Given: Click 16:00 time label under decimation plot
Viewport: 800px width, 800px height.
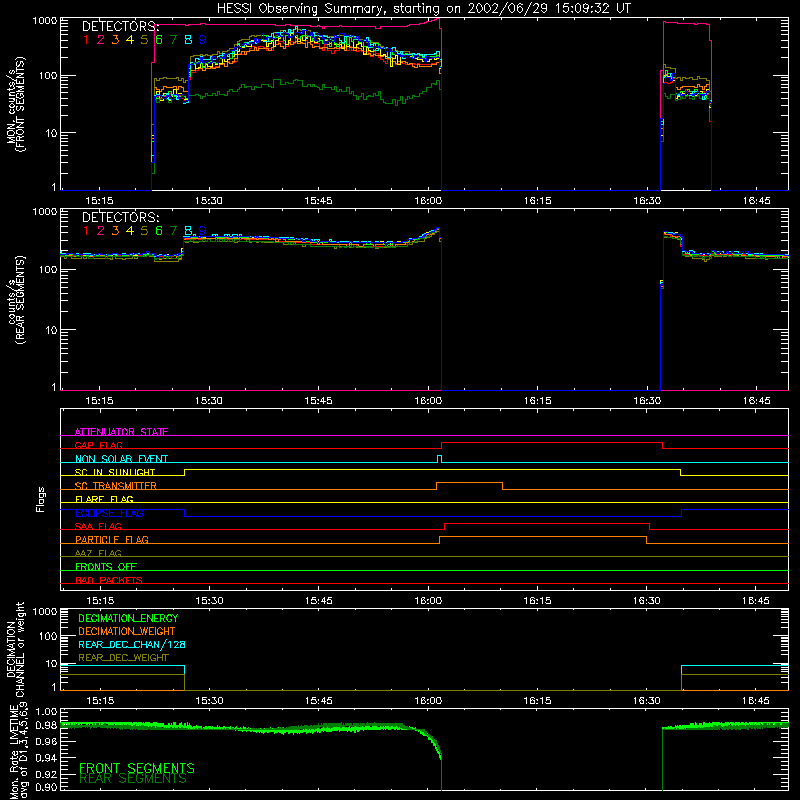Looking at the screenshot, I should click(428, 701).
